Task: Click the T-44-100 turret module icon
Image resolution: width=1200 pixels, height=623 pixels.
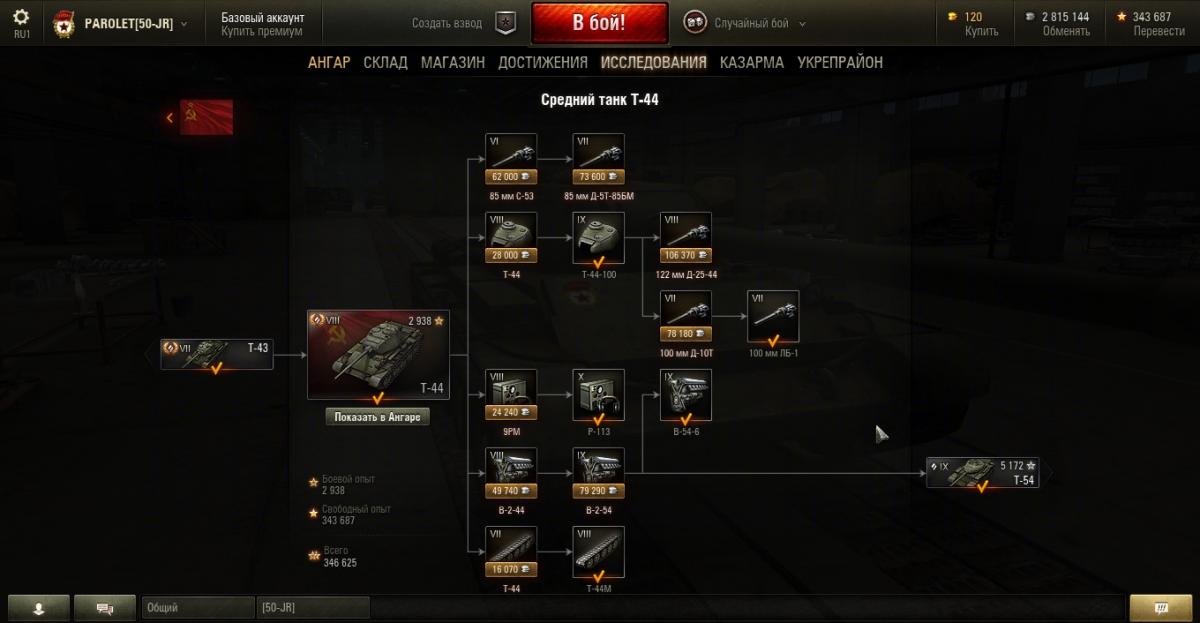Action: pos(599,238)
